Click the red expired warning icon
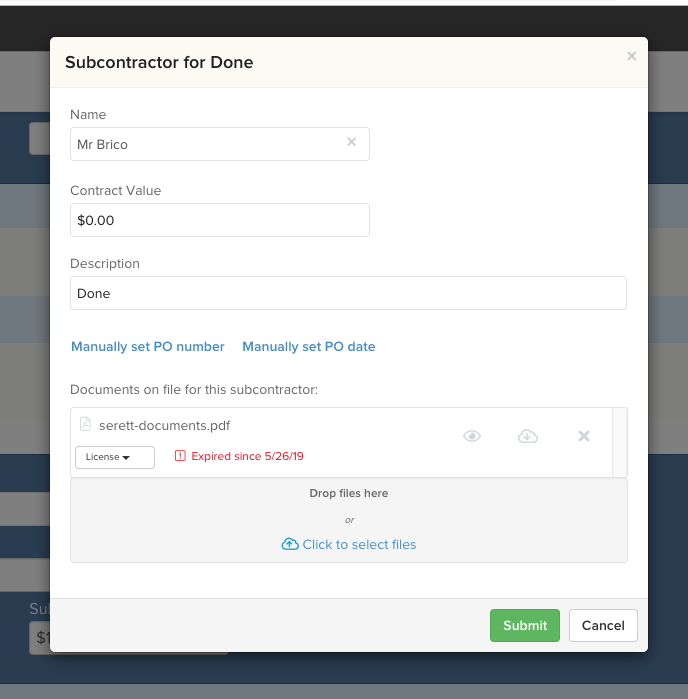Viewport: 688px width, 699px height. (180, 456)
